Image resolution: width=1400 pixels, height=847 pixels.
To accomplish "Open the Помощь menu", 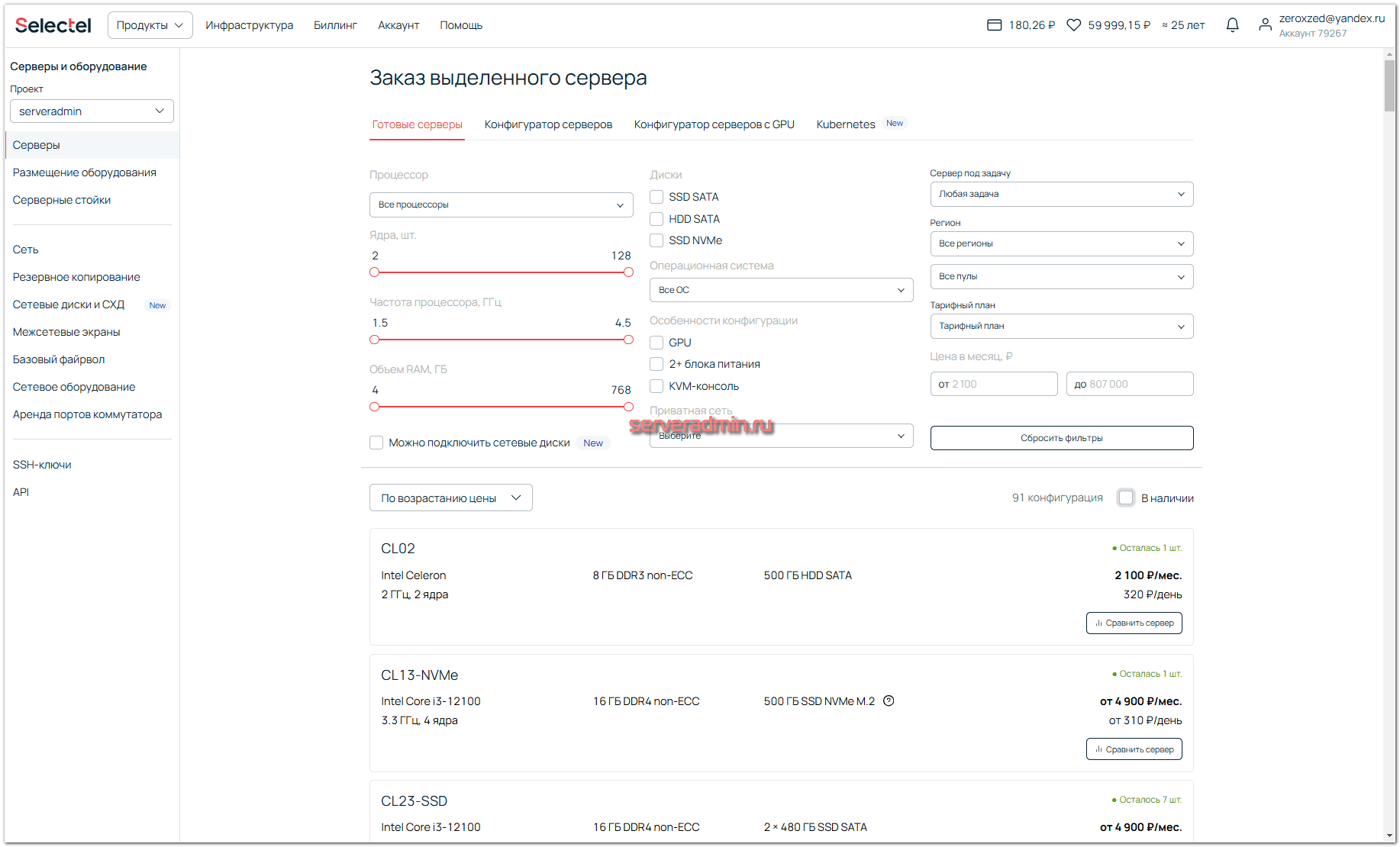I will point(461,25).
